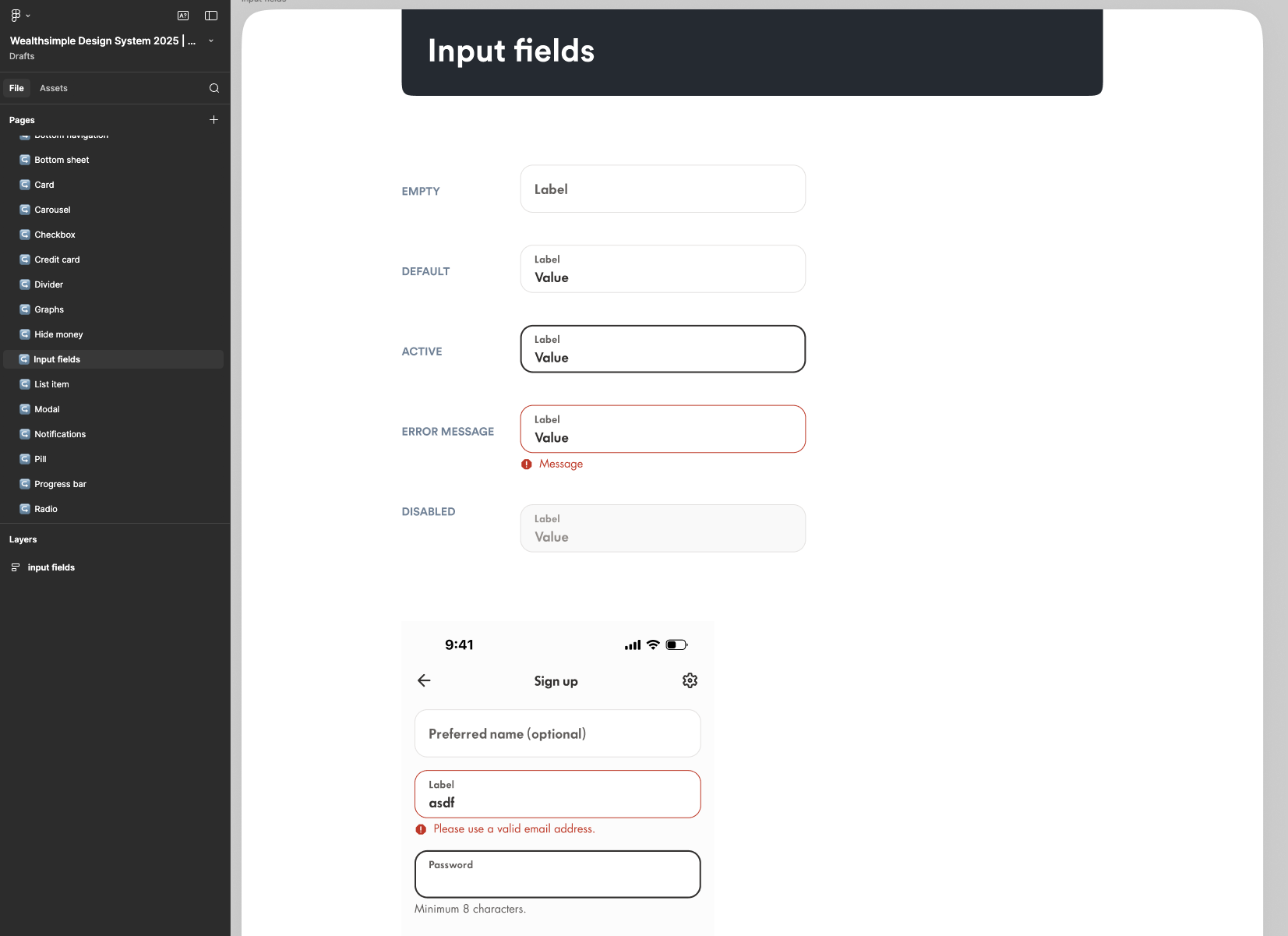Click the quick actions A? icon

[184, 15]
